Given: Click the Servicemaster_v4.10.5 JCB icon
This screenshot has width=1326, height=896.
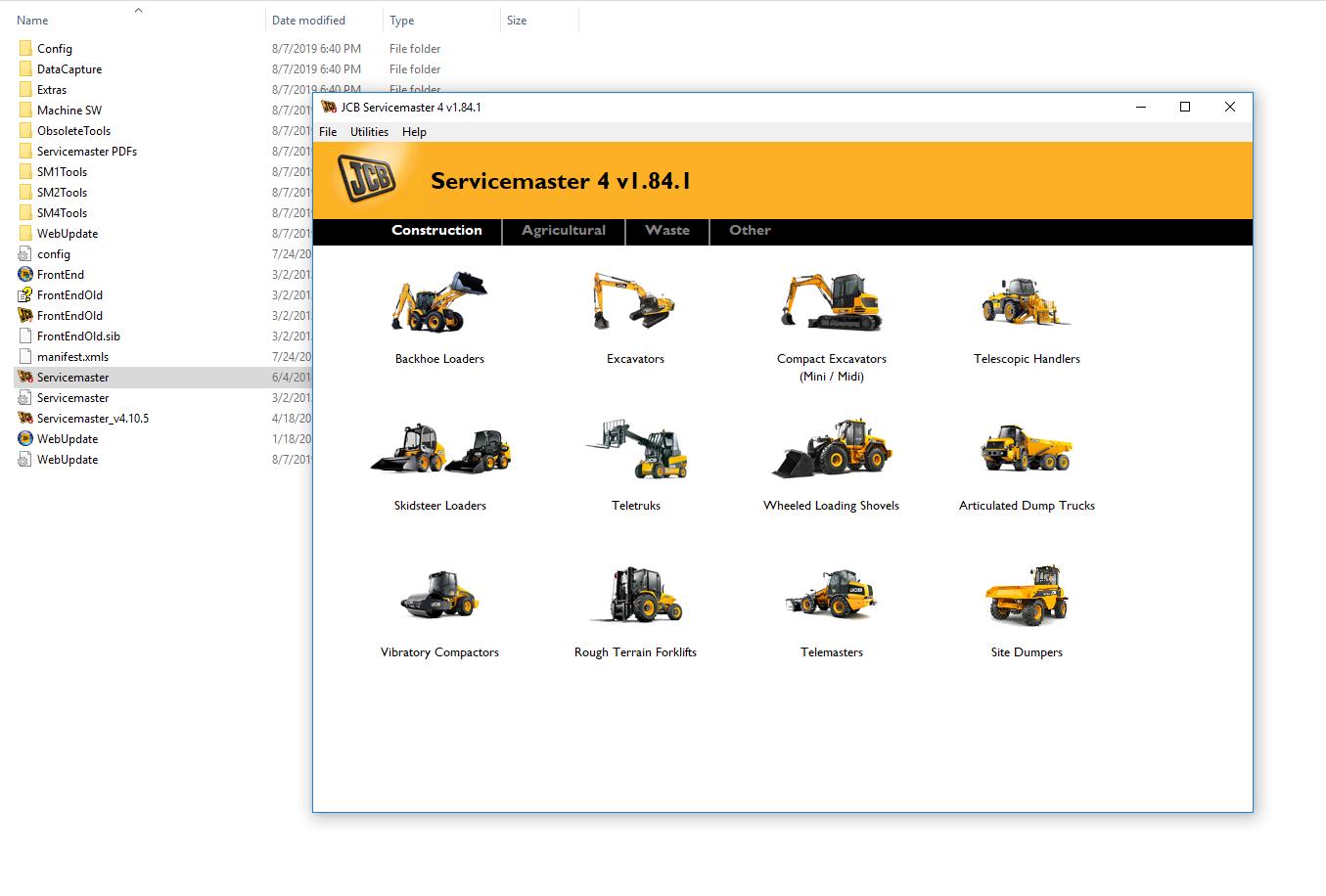Looking at the screenshot, I should pyautogui.click(x=25, y=418).
